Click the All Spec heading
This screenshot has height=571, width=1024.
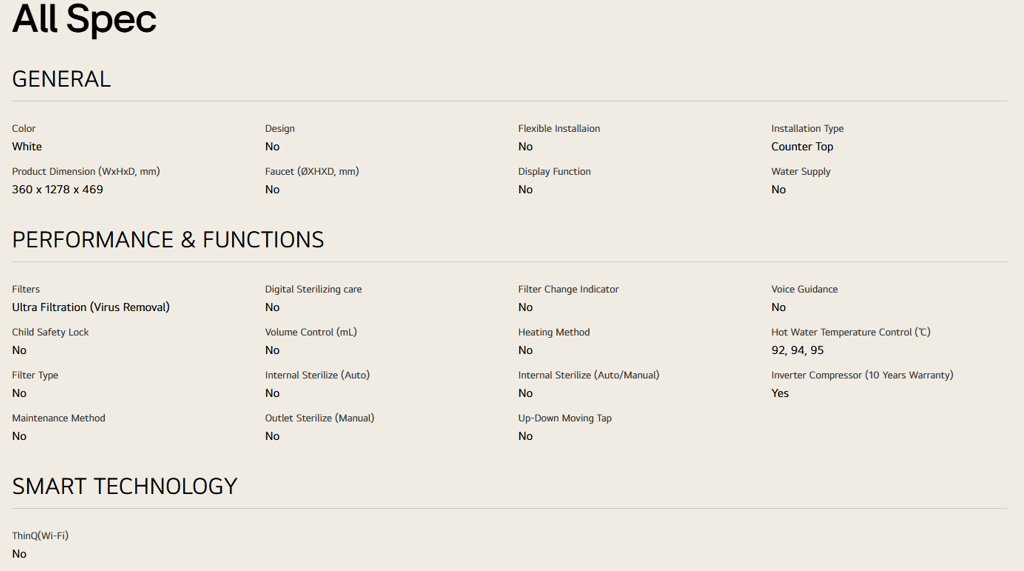84,19
